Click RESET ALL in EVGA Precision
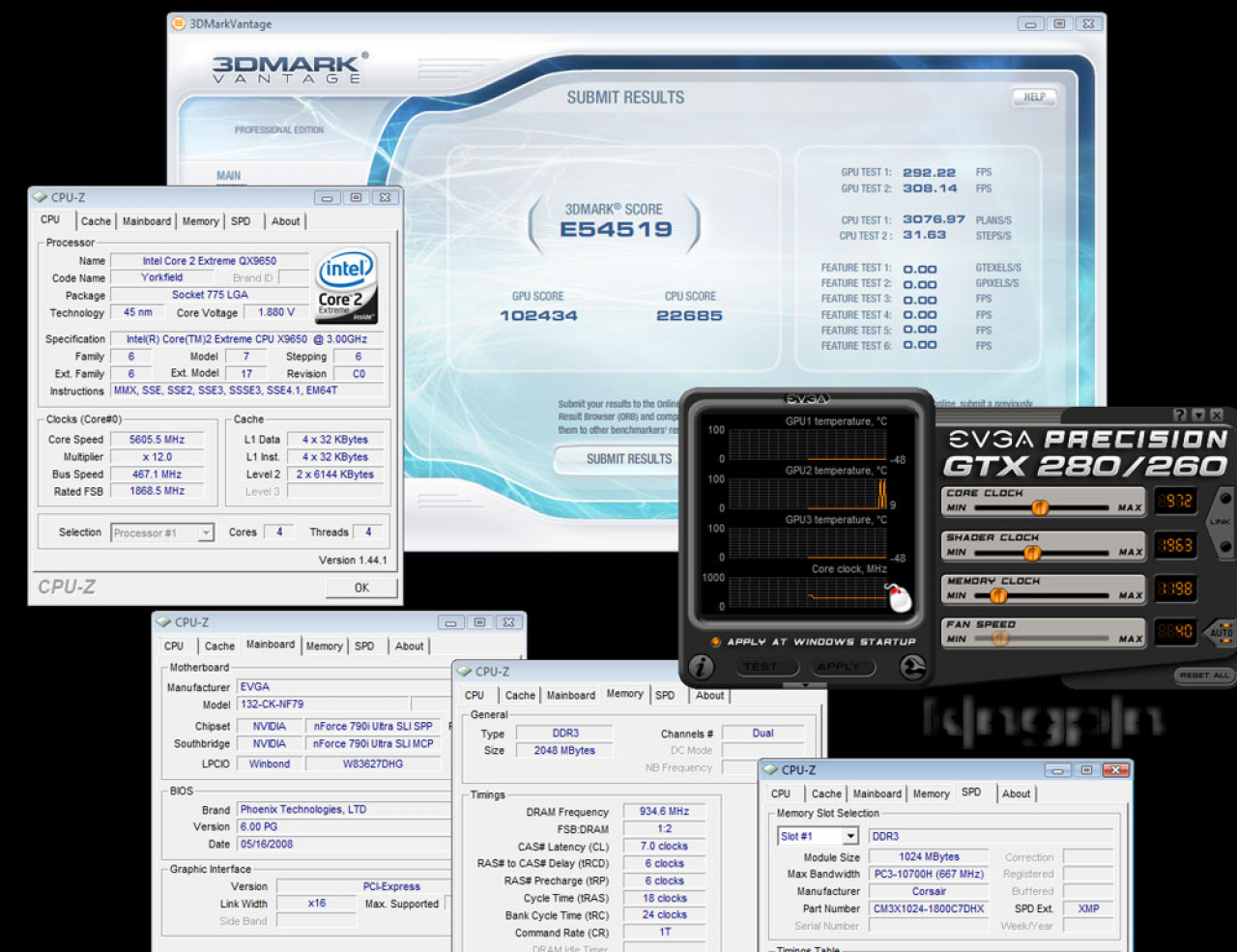Image resolution: width=1237 pixels, height=952 pixels. pyautogui.click(x=1204, y=676)
